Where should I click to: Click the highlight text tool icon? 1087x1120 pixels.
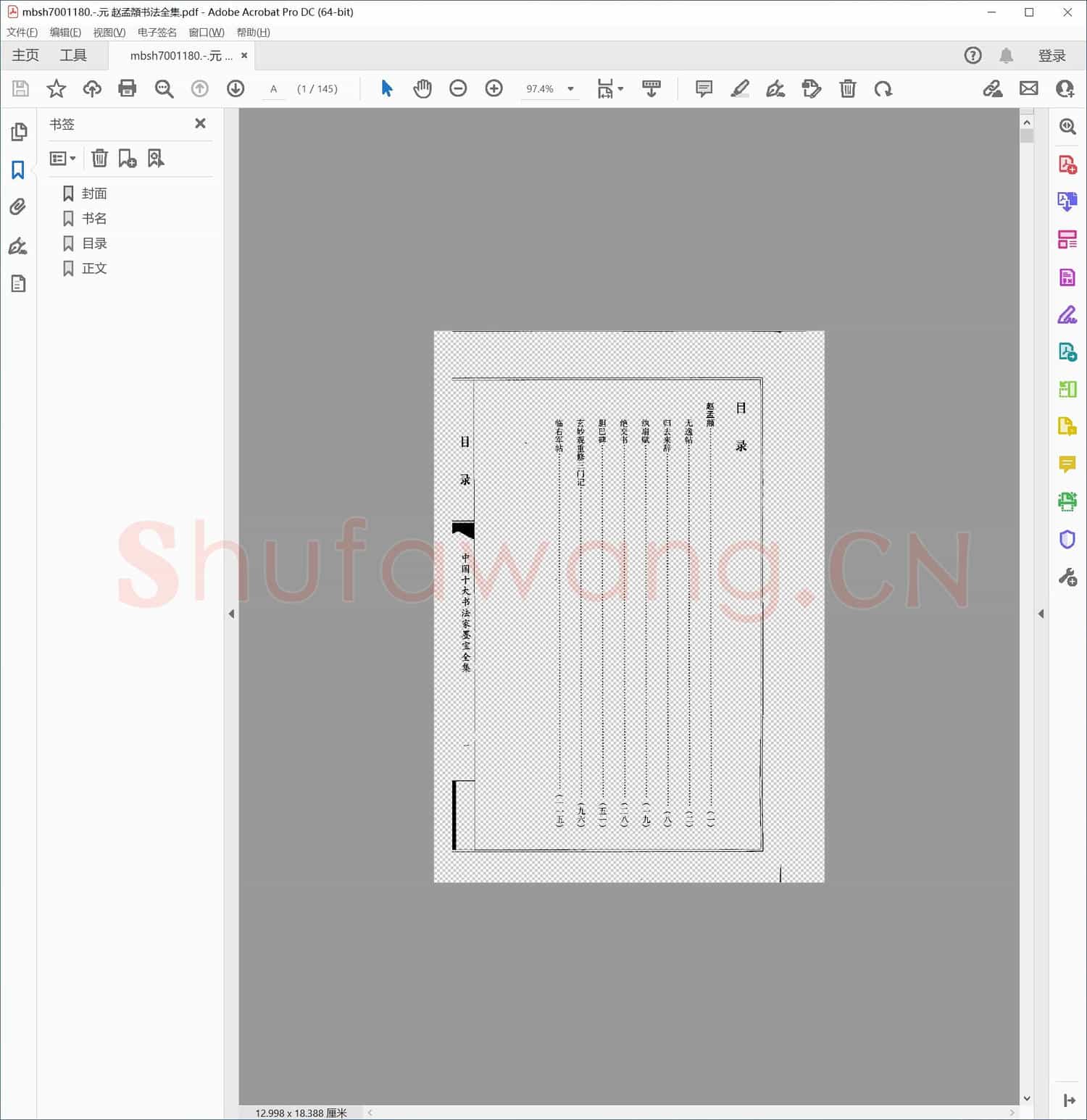coord(739,88)
